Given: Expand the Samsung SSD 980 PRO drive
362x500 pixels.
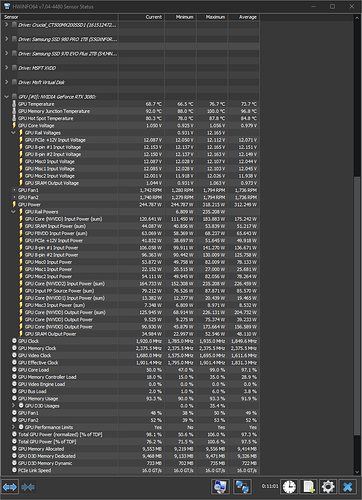Looking at the screenshot, I should pyautogui.click(x=6, y=39).
